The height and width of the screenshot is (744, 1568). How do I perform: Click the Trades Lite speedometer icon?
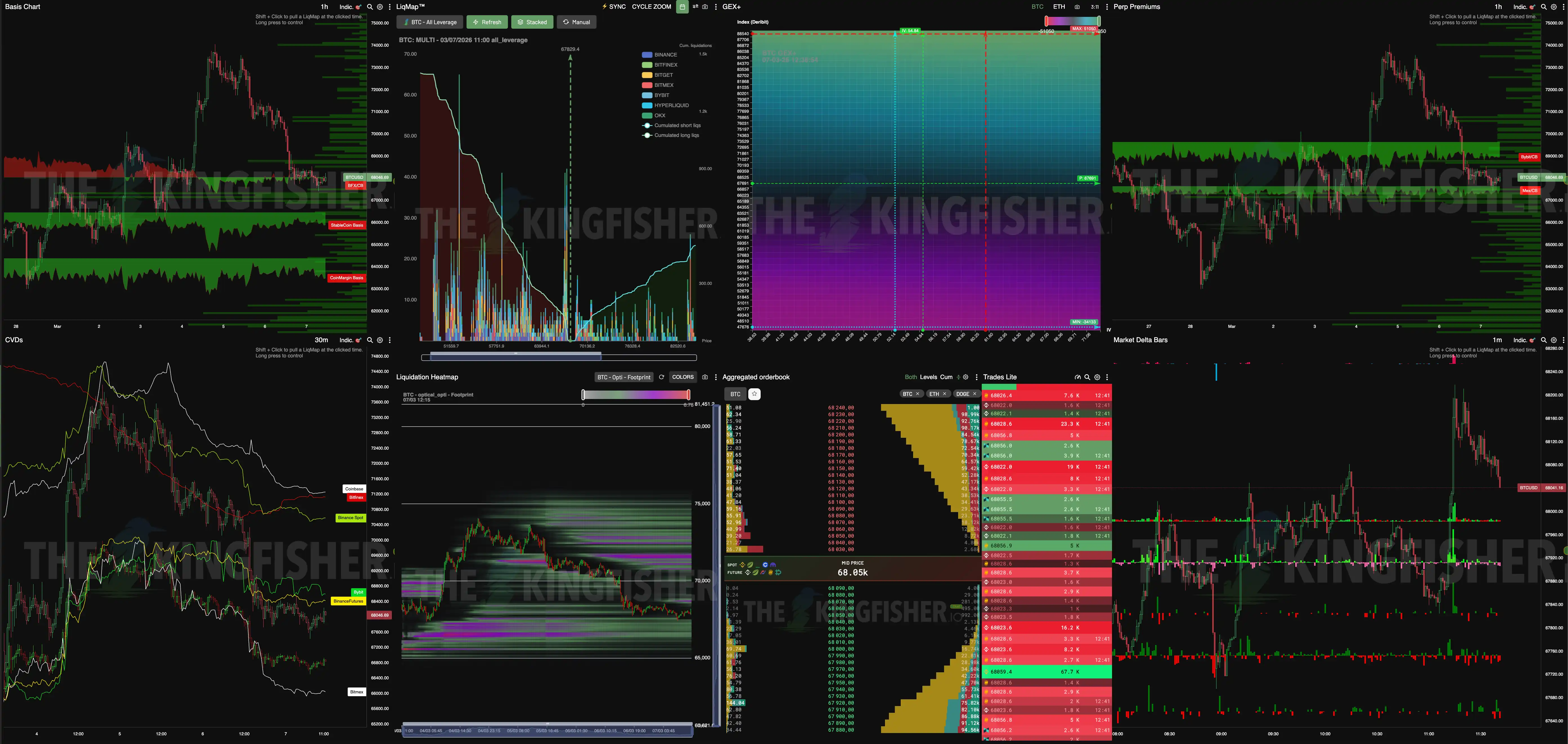(1077, 377)
